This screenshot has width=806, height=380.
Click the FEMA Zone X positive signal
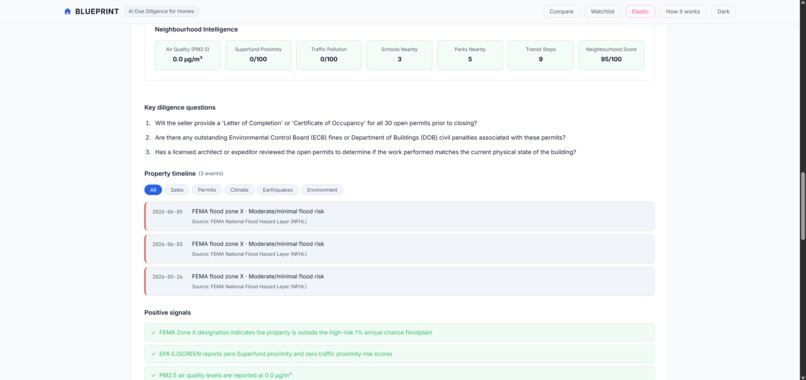point(399,332)
